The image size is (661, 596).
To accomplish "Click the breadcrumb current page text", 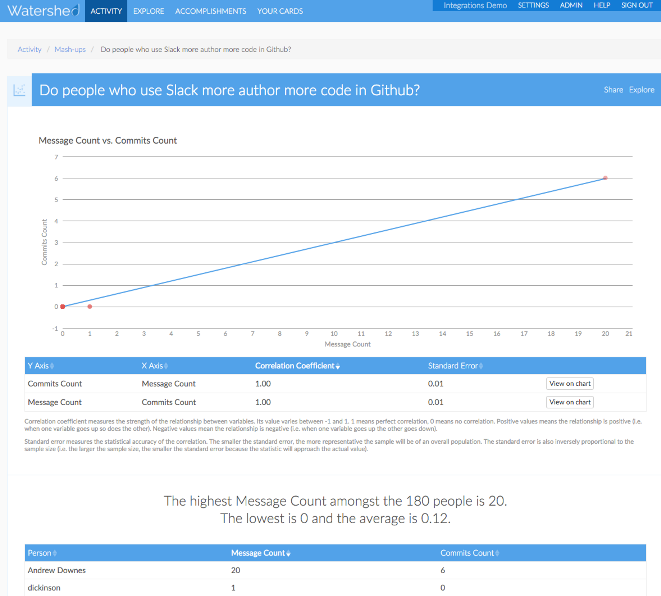I will [196, 49].
